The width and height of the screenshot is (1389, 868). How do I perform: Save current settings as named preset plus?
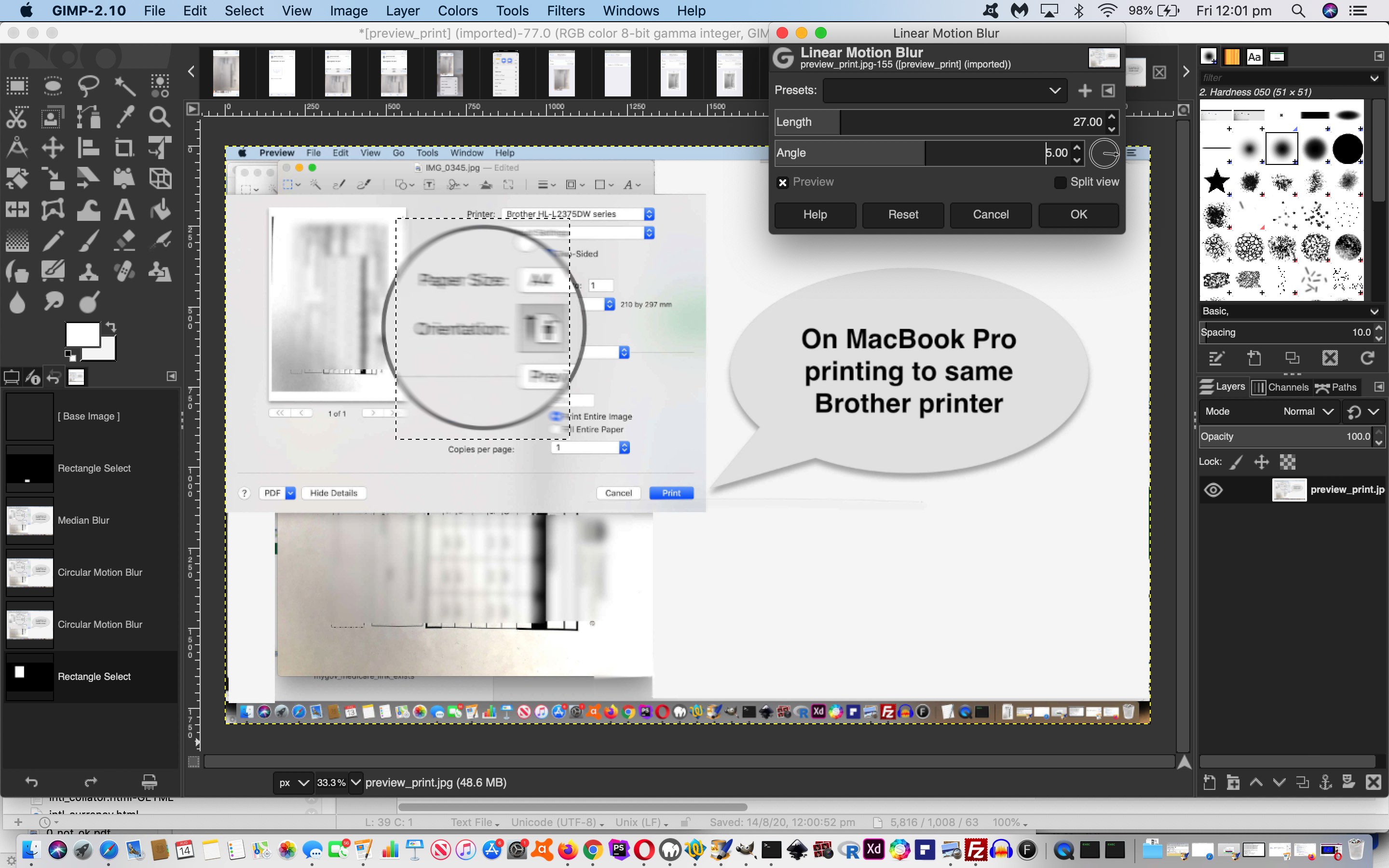point(1084,91)
